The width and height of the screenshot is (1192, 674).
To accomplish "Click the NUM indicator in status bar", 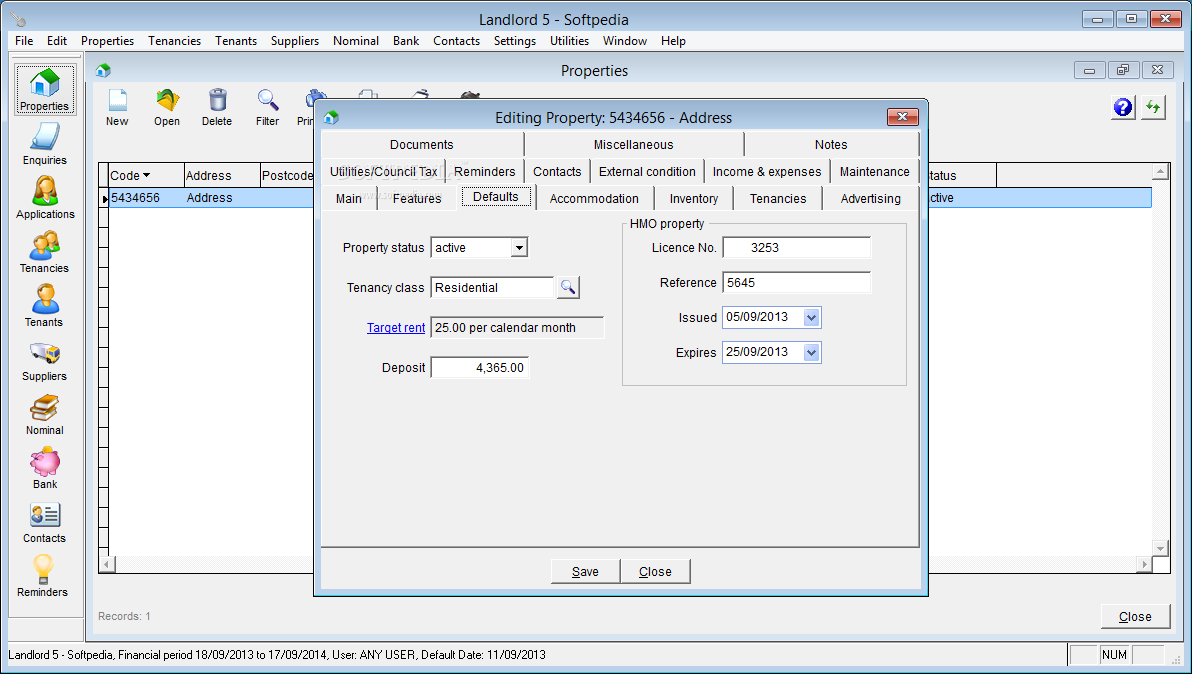I will (x=1114, y=654).
